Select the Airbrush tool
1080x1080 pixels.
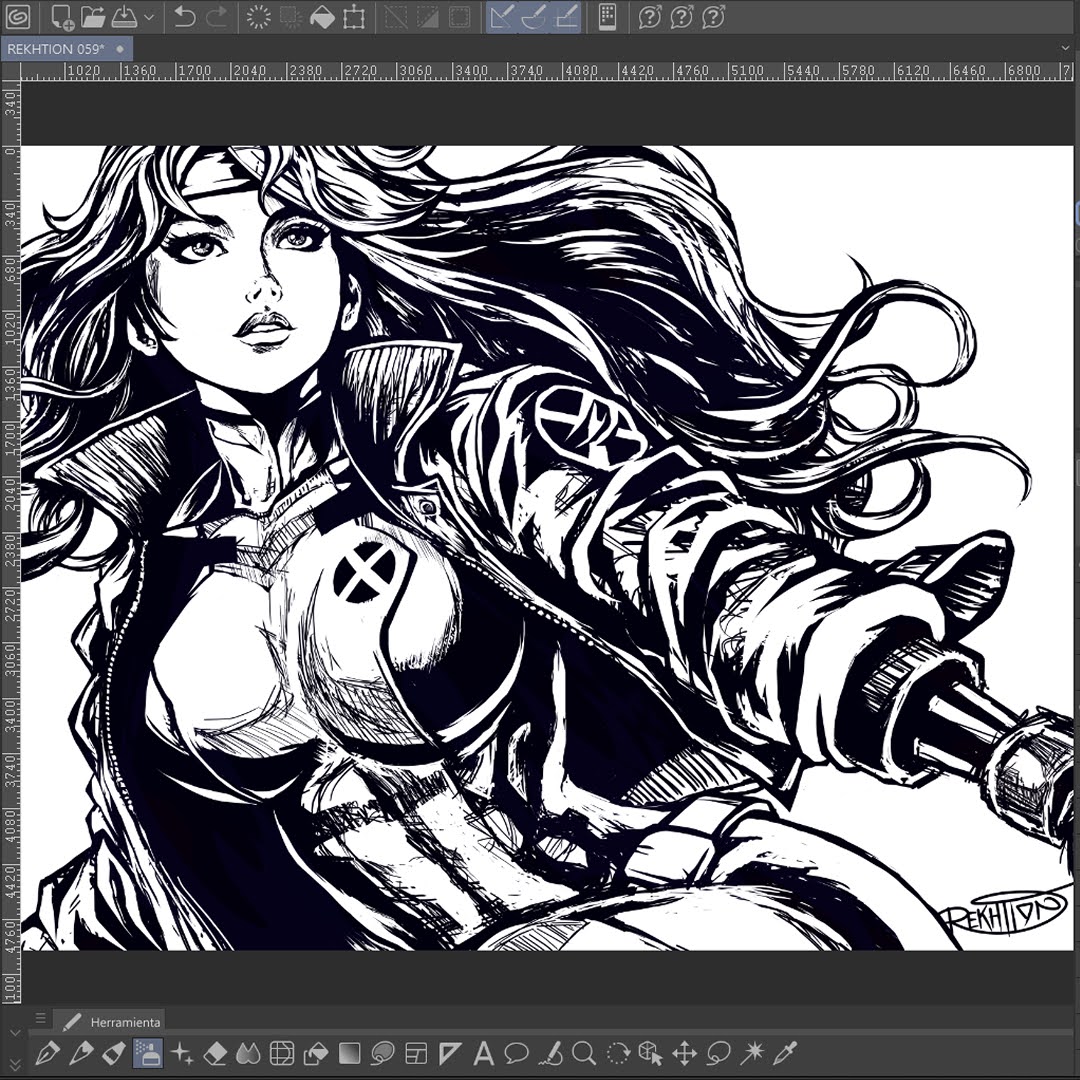click(148, 1053)
